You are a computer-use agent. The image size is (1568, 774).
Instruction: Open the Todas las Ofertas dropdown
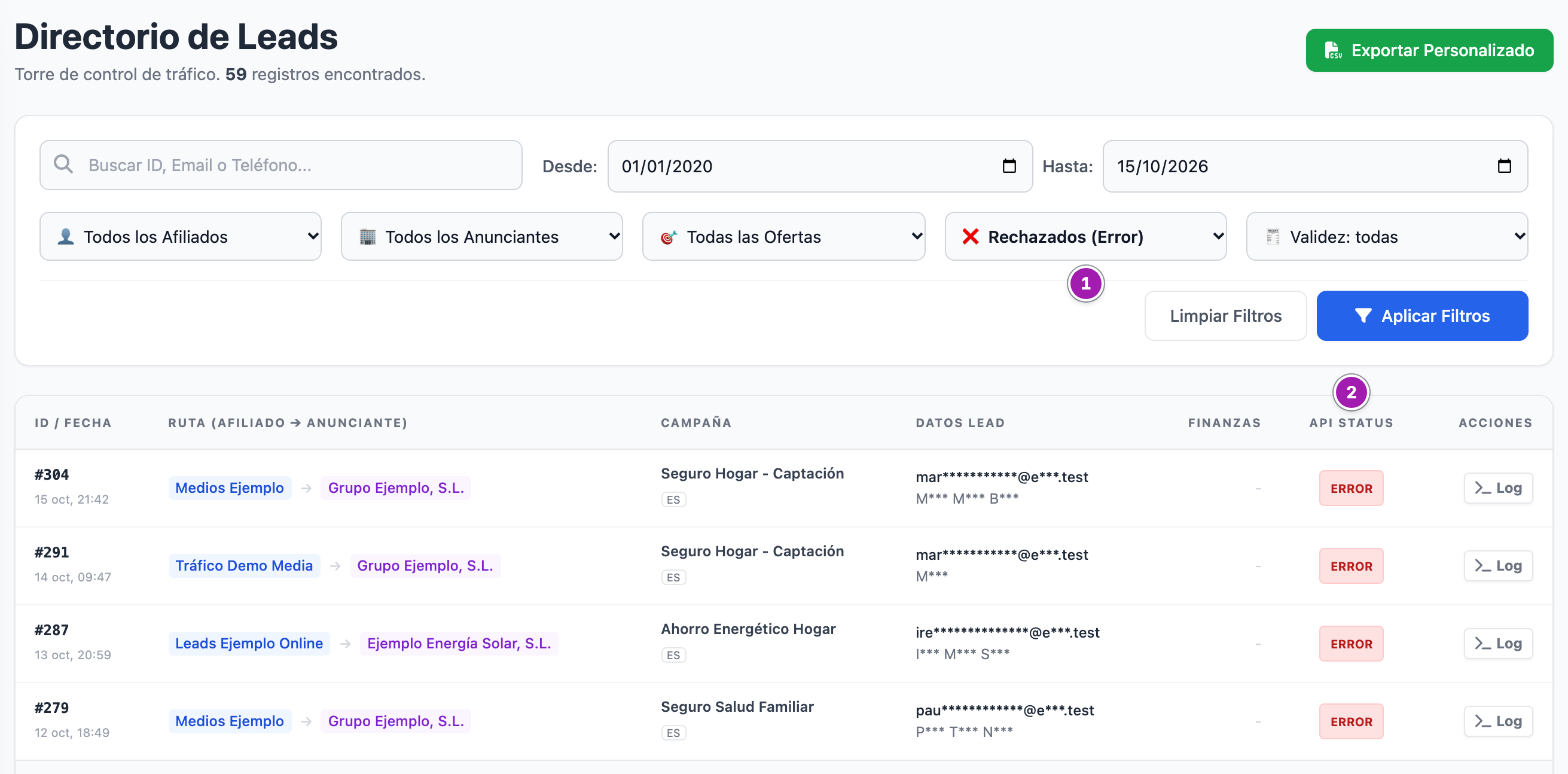click(783, 236)
